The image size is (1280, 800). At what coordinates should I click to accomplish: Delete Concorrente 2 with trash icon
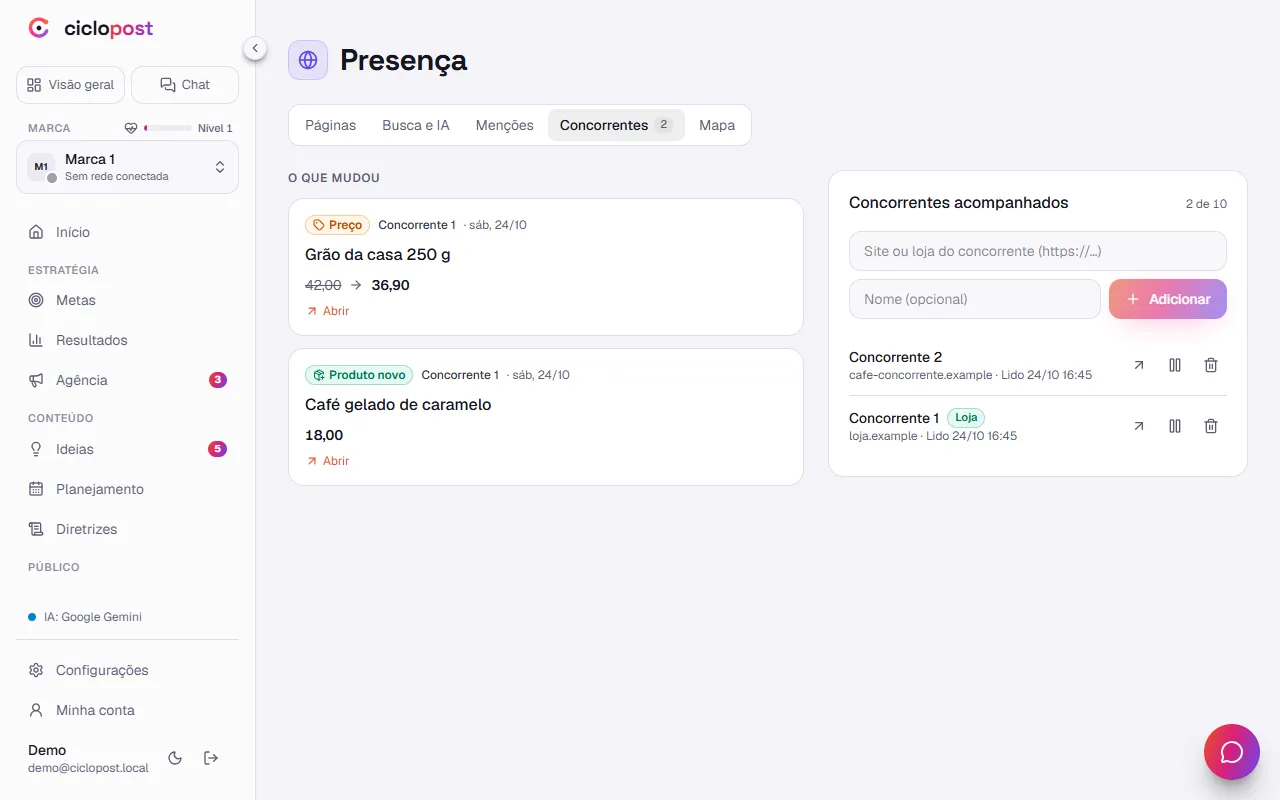[x=1211, y=365]
